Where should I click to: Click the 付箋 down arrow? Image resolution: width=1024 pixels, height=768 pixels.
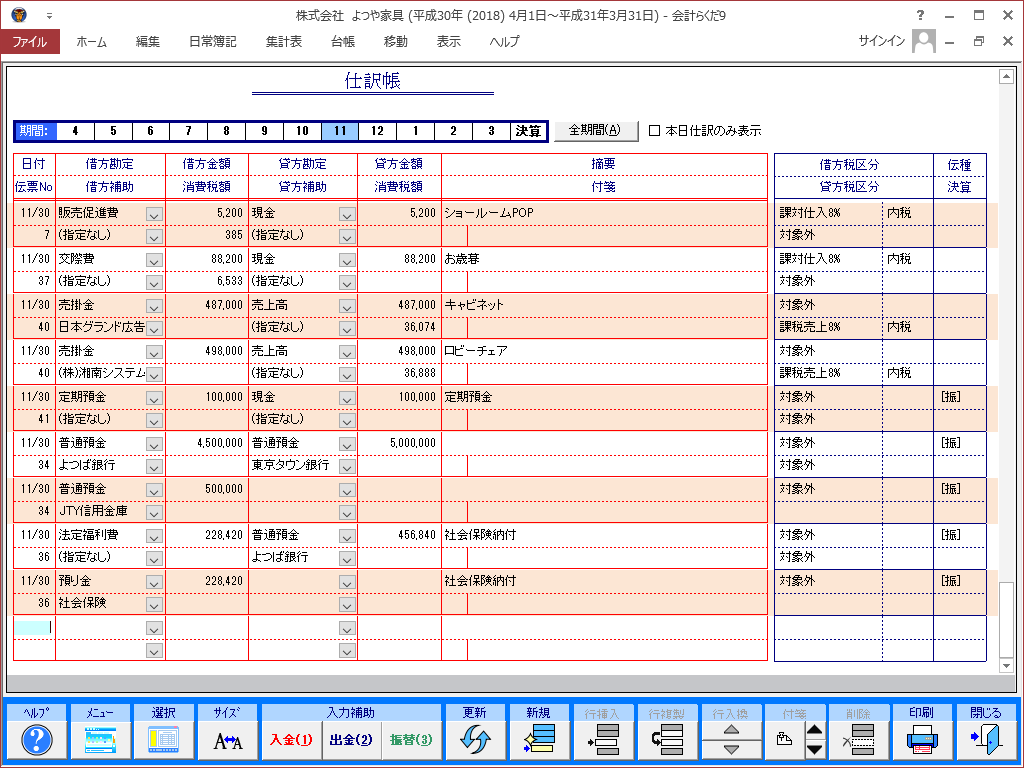click(x=814, y=749)
